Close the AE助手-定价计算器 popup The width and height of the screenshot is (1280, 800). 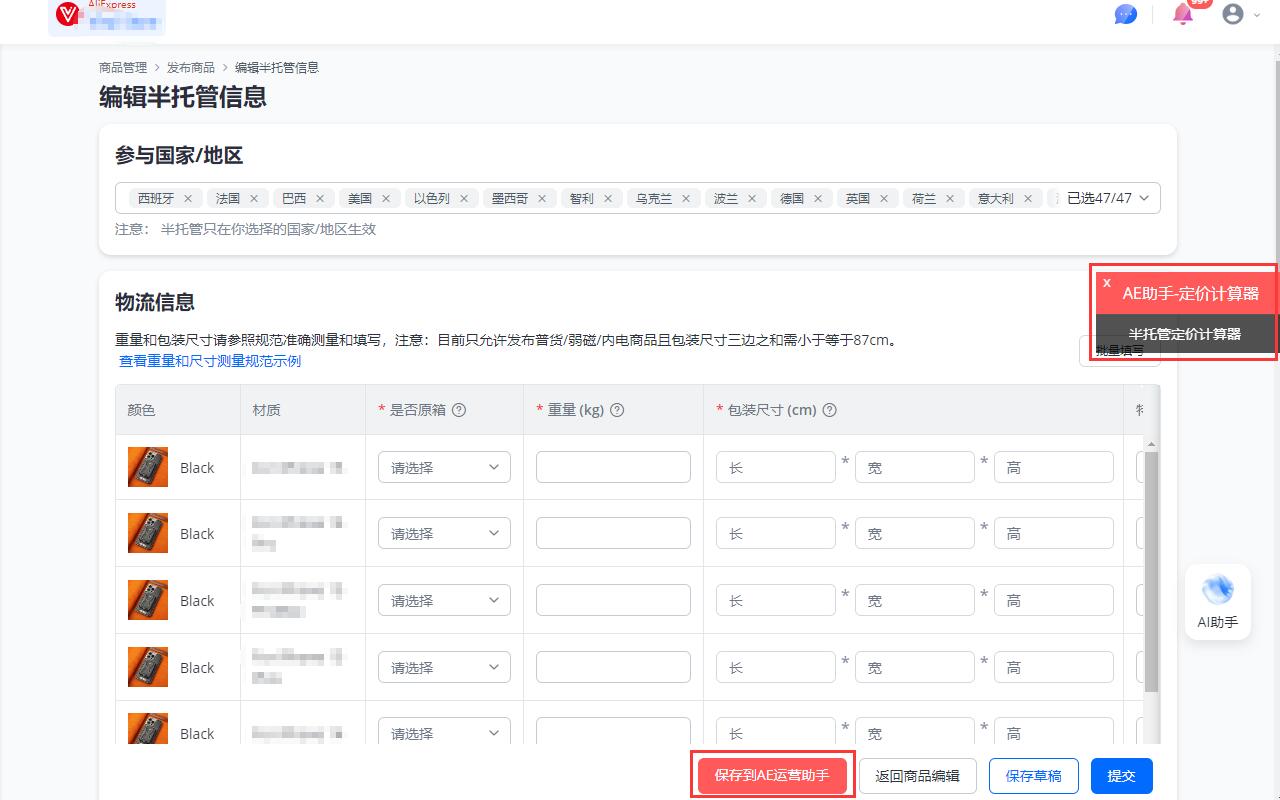point(1106,283)
